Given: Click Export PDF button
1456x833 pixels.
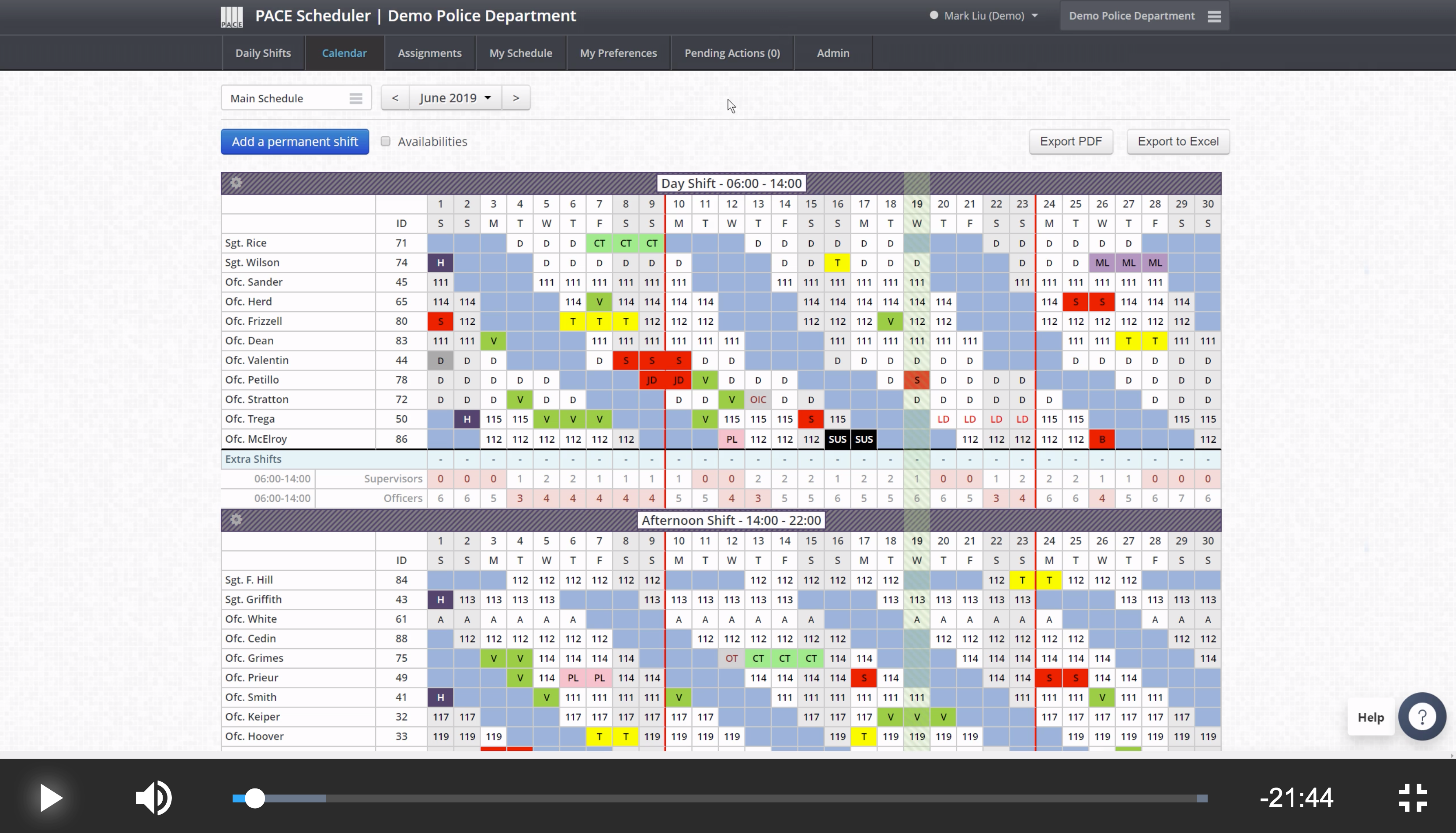Looking at the screenshot, I should (1070, 142).
